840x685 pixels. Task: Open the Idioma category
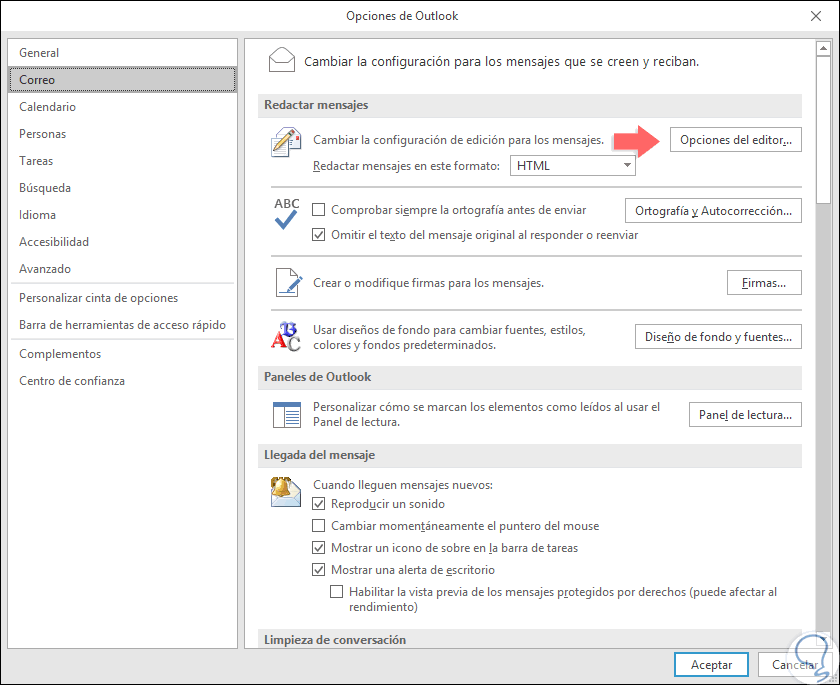123,215
